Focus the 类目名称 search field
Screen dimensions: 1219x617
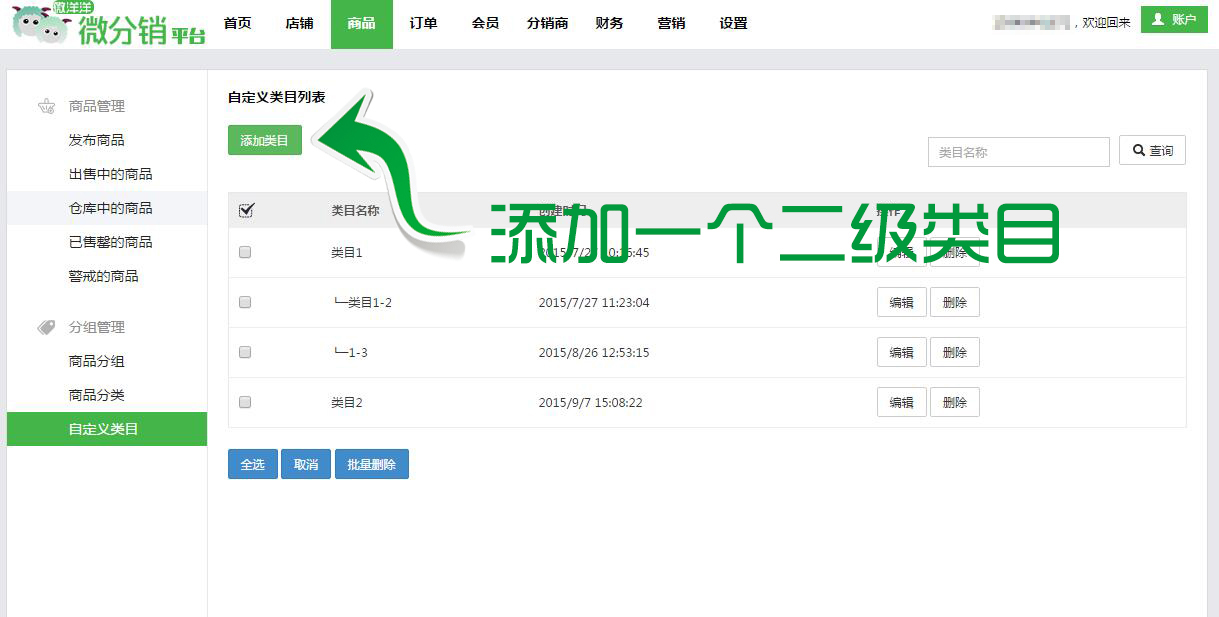(1018, 152)
